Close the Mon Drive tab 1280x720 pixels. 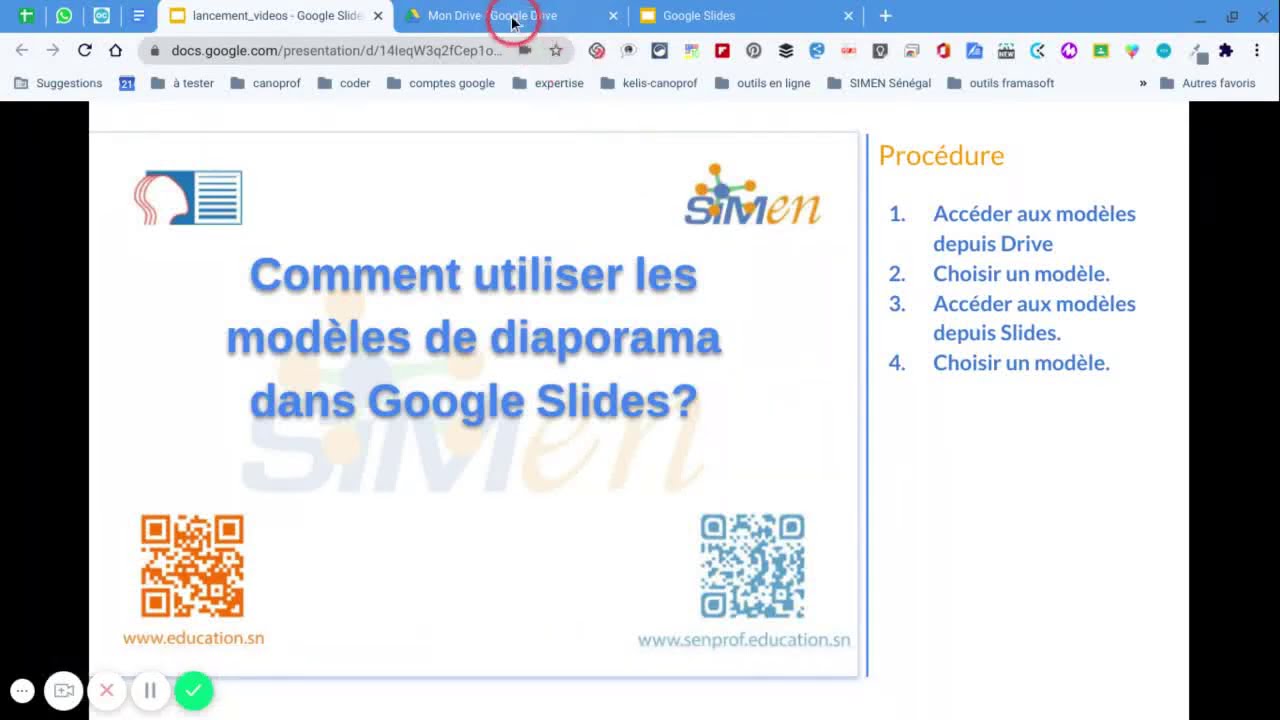[x=613, y=16]
